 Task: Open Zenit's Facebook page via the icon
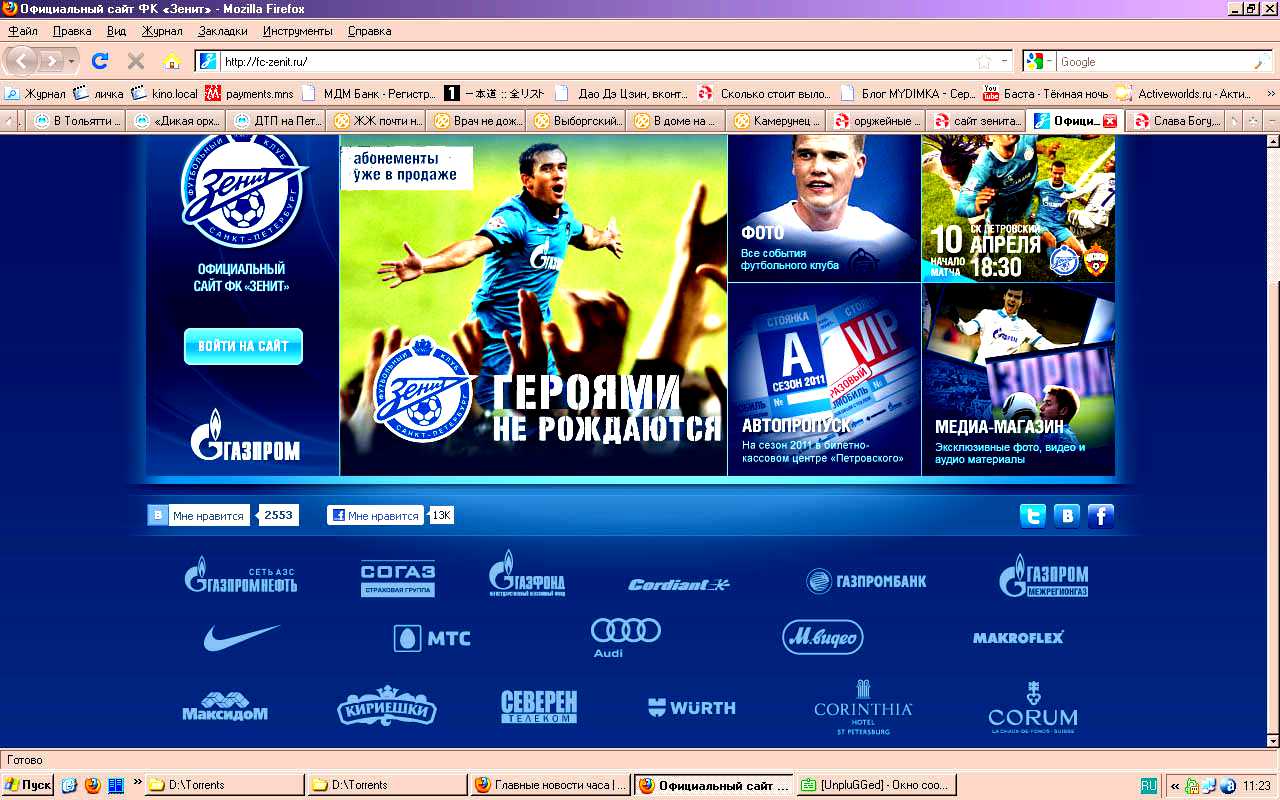[x=1101, y=516]
